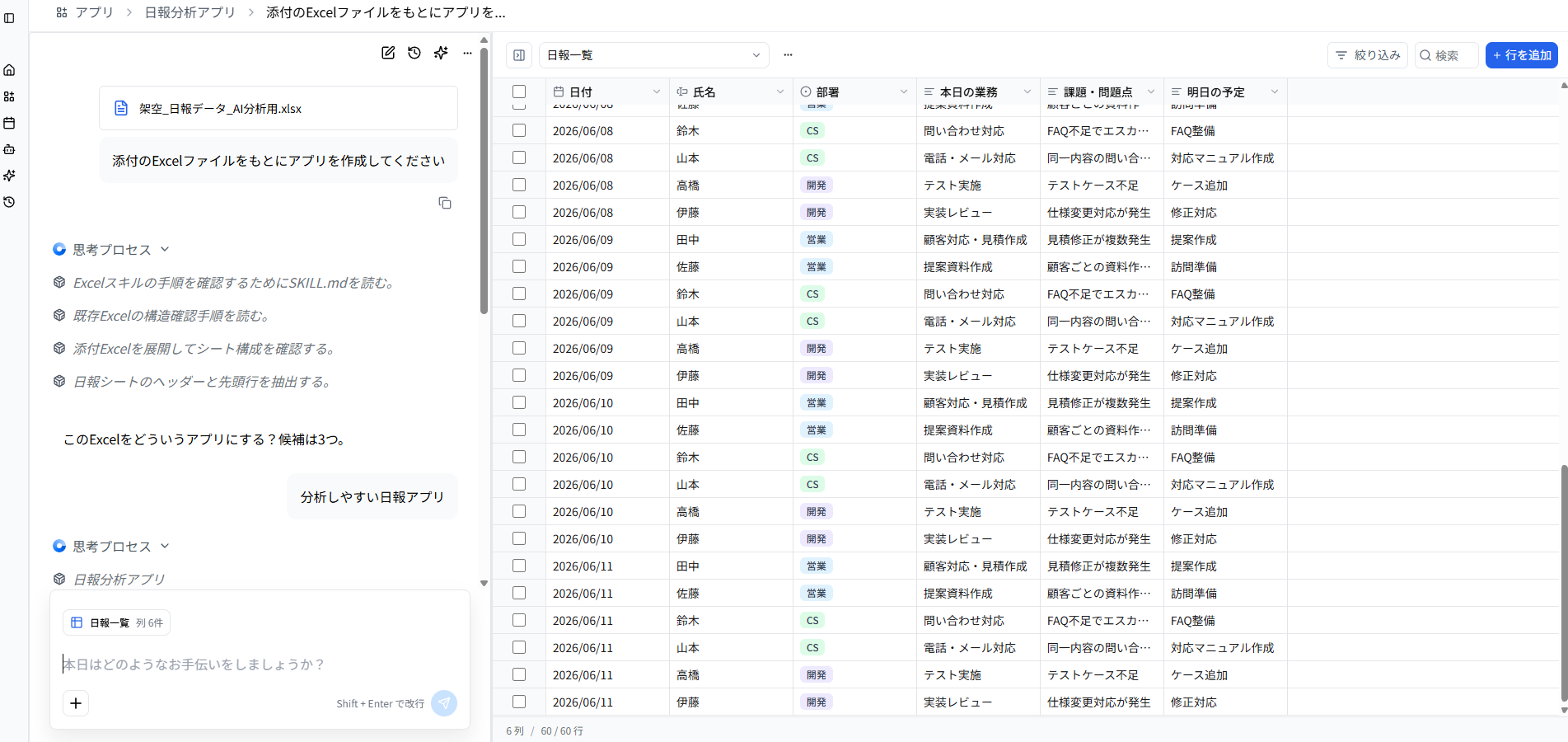Click the plus attachment button in chat
The height and width of the screenshot is (742, 1568).
[x=76, y=703]
